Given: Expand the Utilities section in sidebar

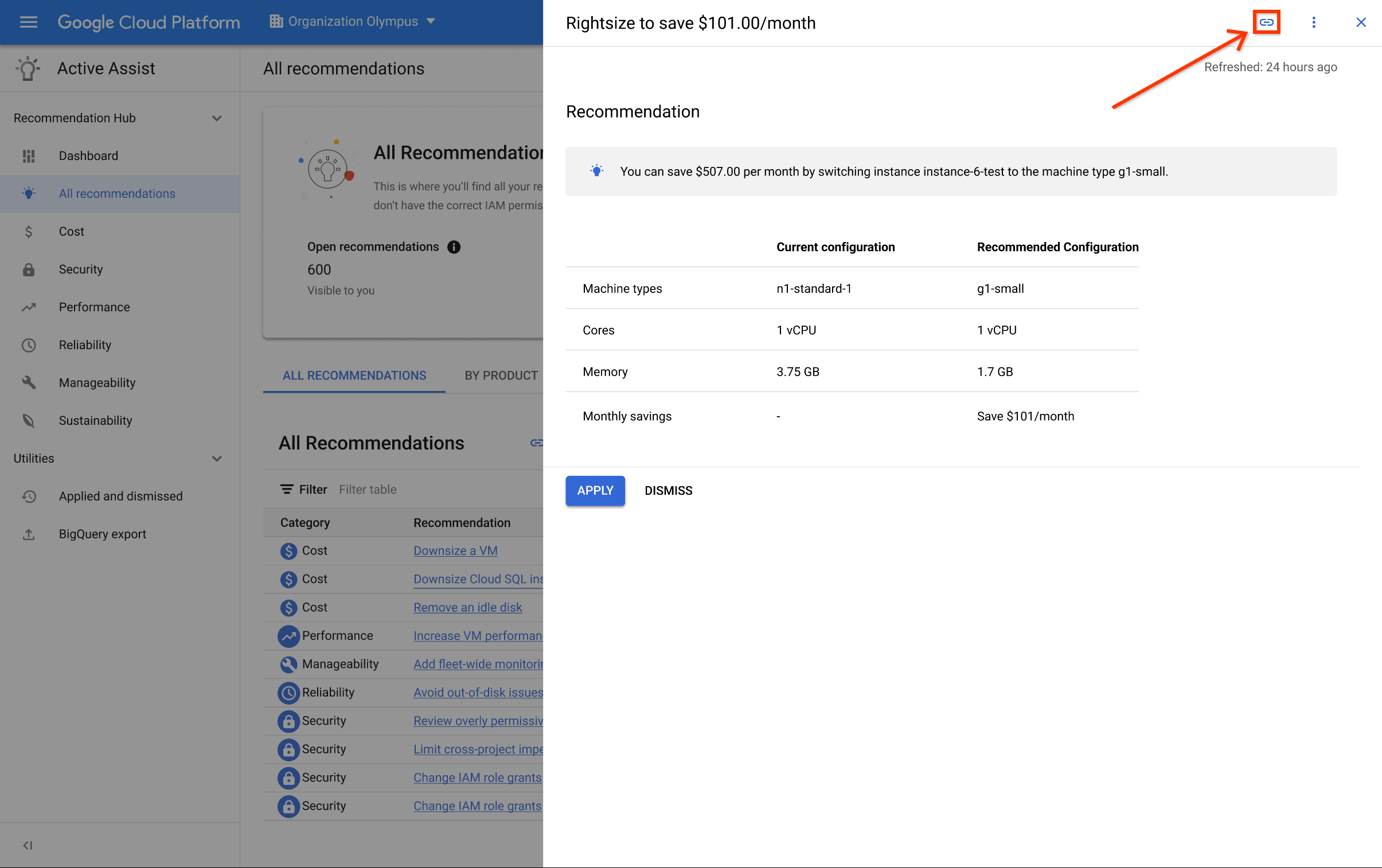Looking at the screenshot, I should pos(218,459).
